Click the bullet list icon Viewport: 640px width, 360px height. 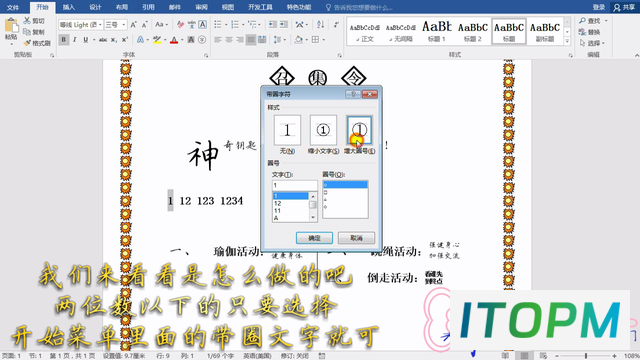click(218, 25)
